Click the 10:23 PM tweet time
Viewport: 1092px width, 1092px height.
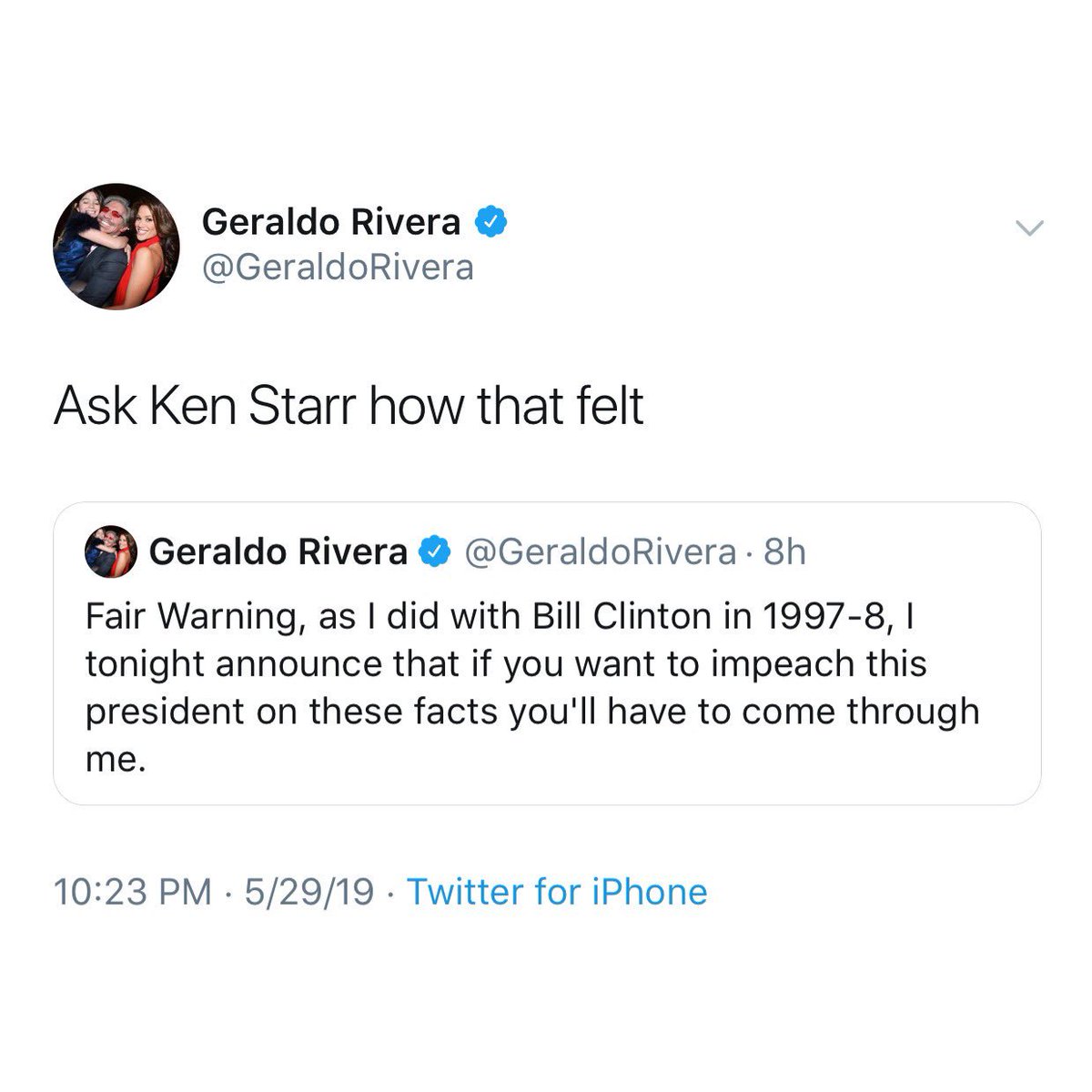point(133,892)
